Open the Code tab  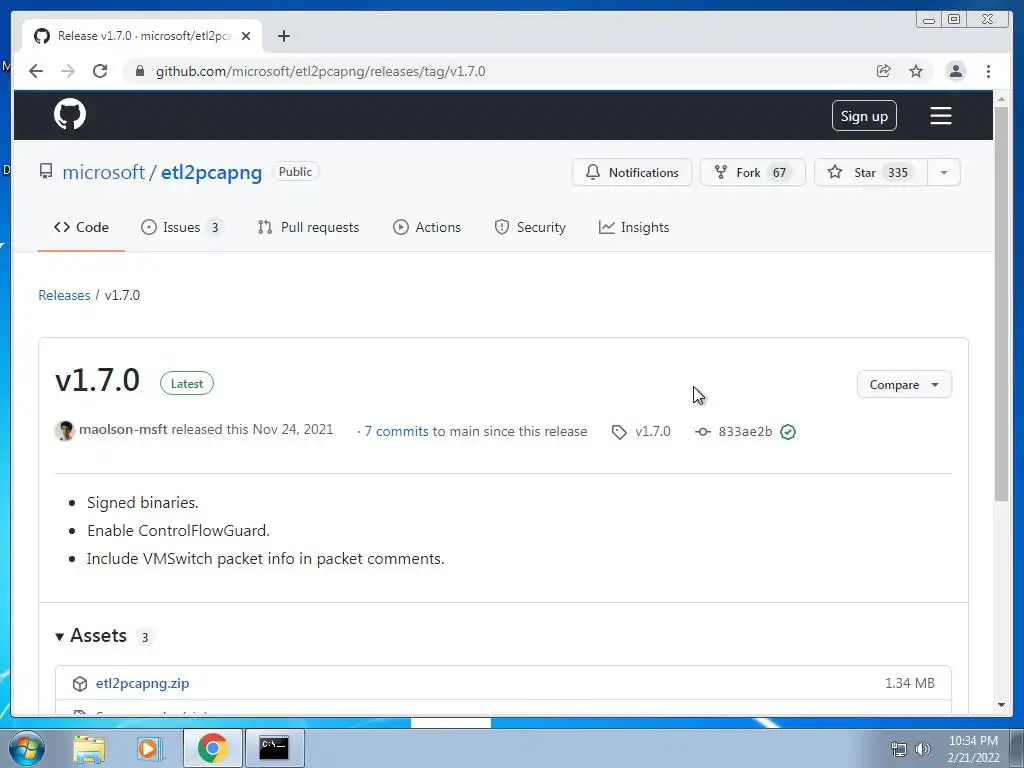coord(82,227)
